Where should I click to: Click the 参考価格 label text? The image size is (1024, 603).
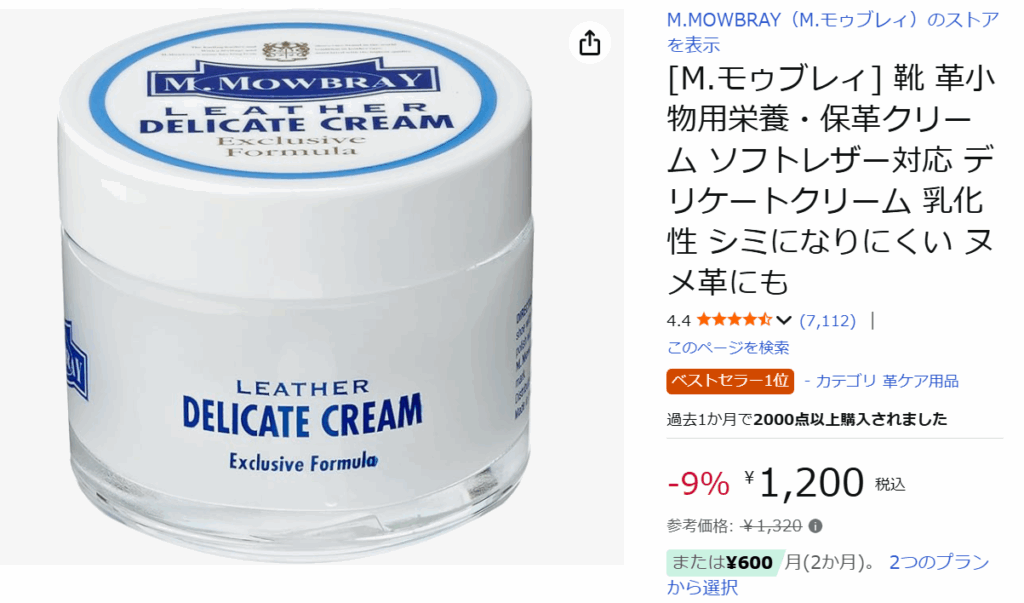pos(699,526)
